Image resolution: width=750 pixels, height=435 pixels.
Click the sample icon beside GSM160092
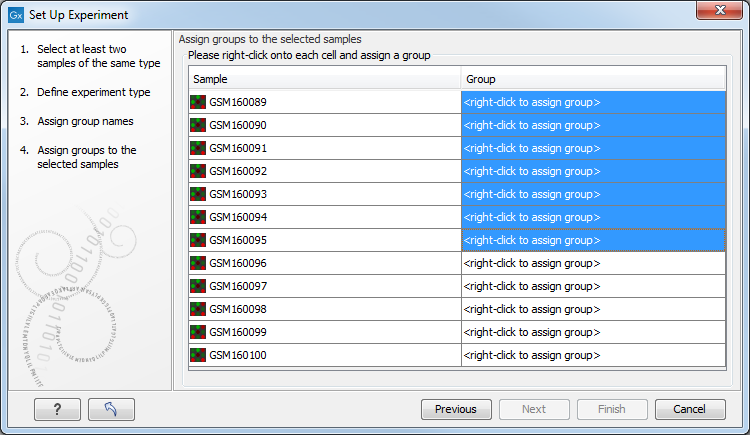click(x=198, y=171)
